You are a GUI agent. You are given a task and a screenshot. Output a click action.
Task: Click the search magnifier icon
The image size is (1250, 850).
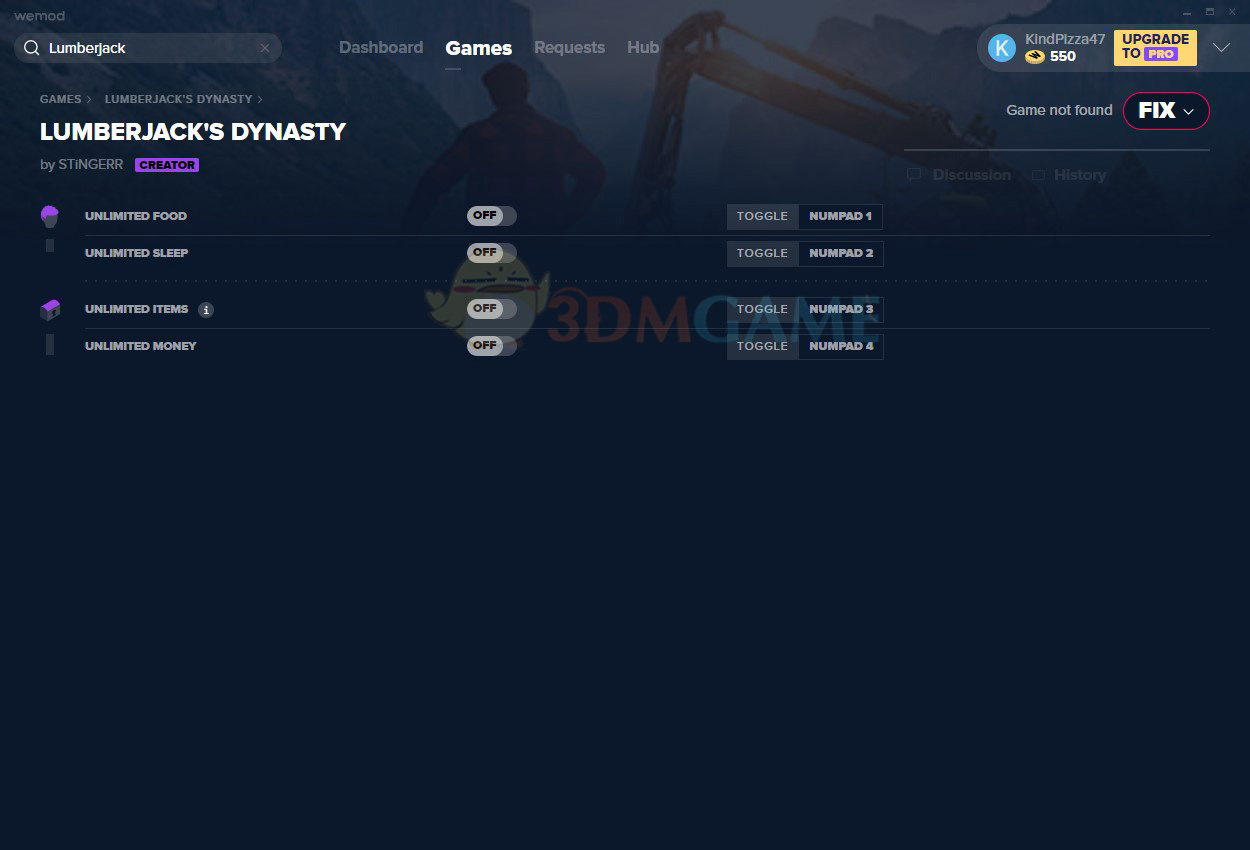pyautogui.click(x=32, y=48)
